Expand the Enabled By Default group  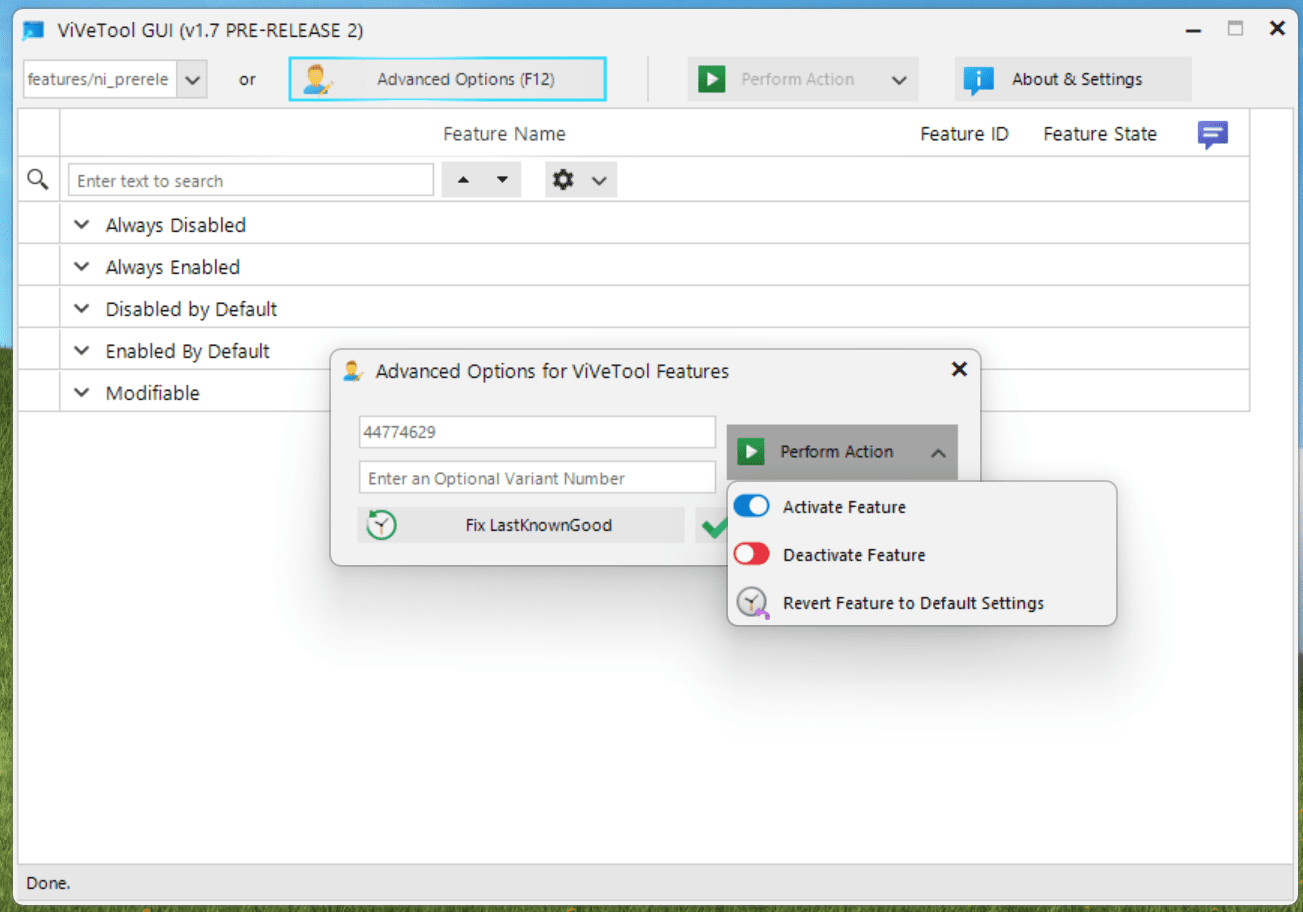coord(82,351)
